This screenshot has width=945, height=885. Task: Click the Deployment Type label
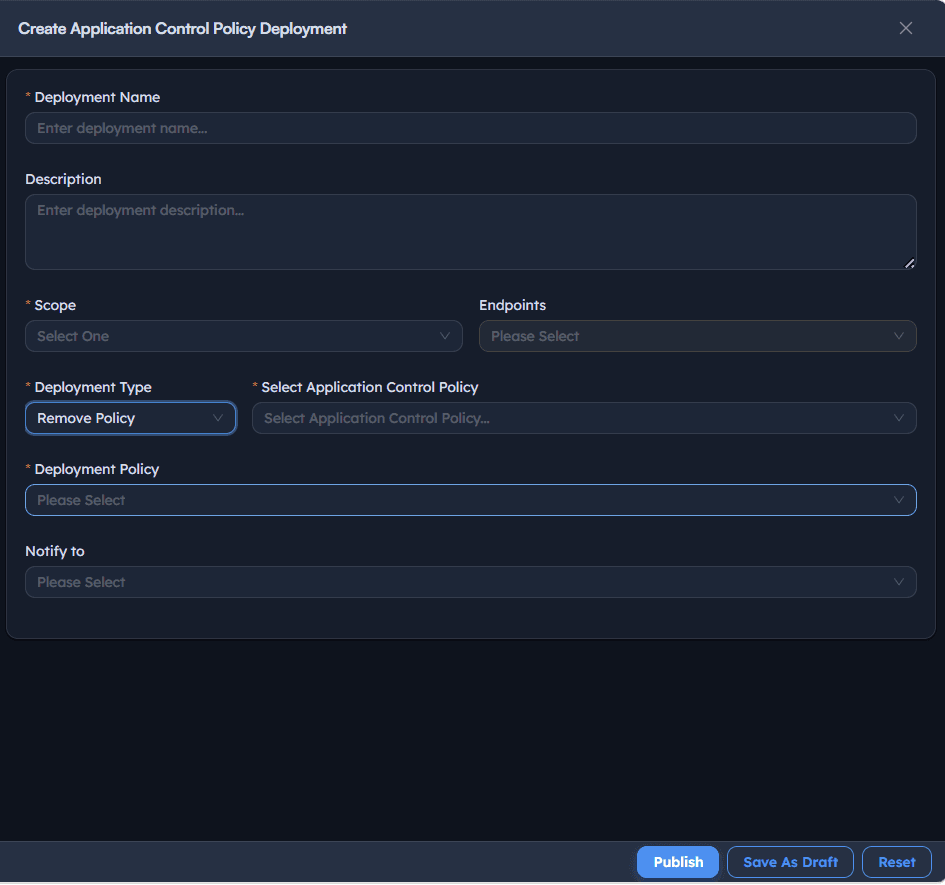[x=93, y=387]
